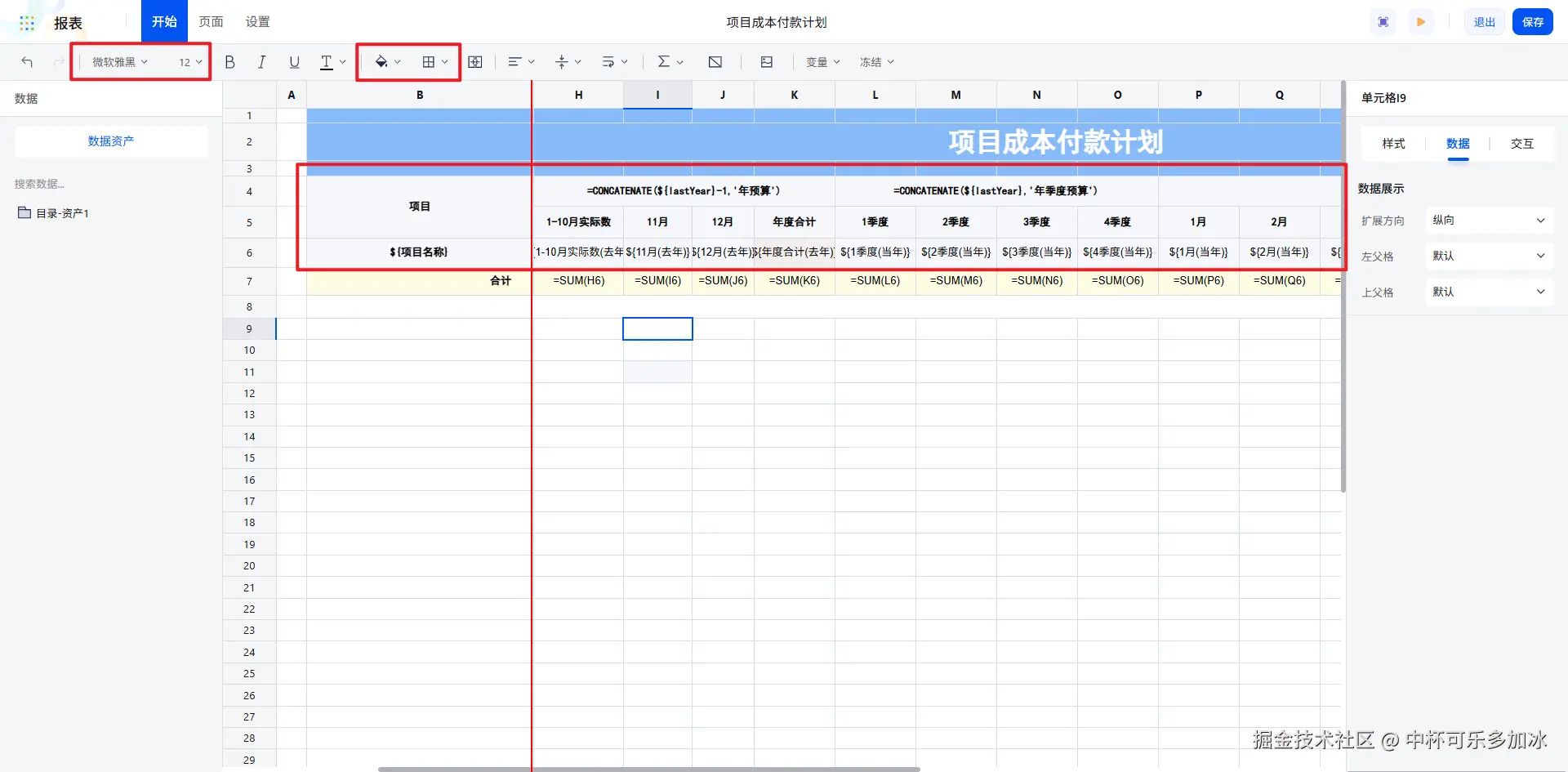Image resolution: width=1568 pixels, height=772 pixels.
Task: Open the 上父格 dropdown
Action: (1489, 292)
